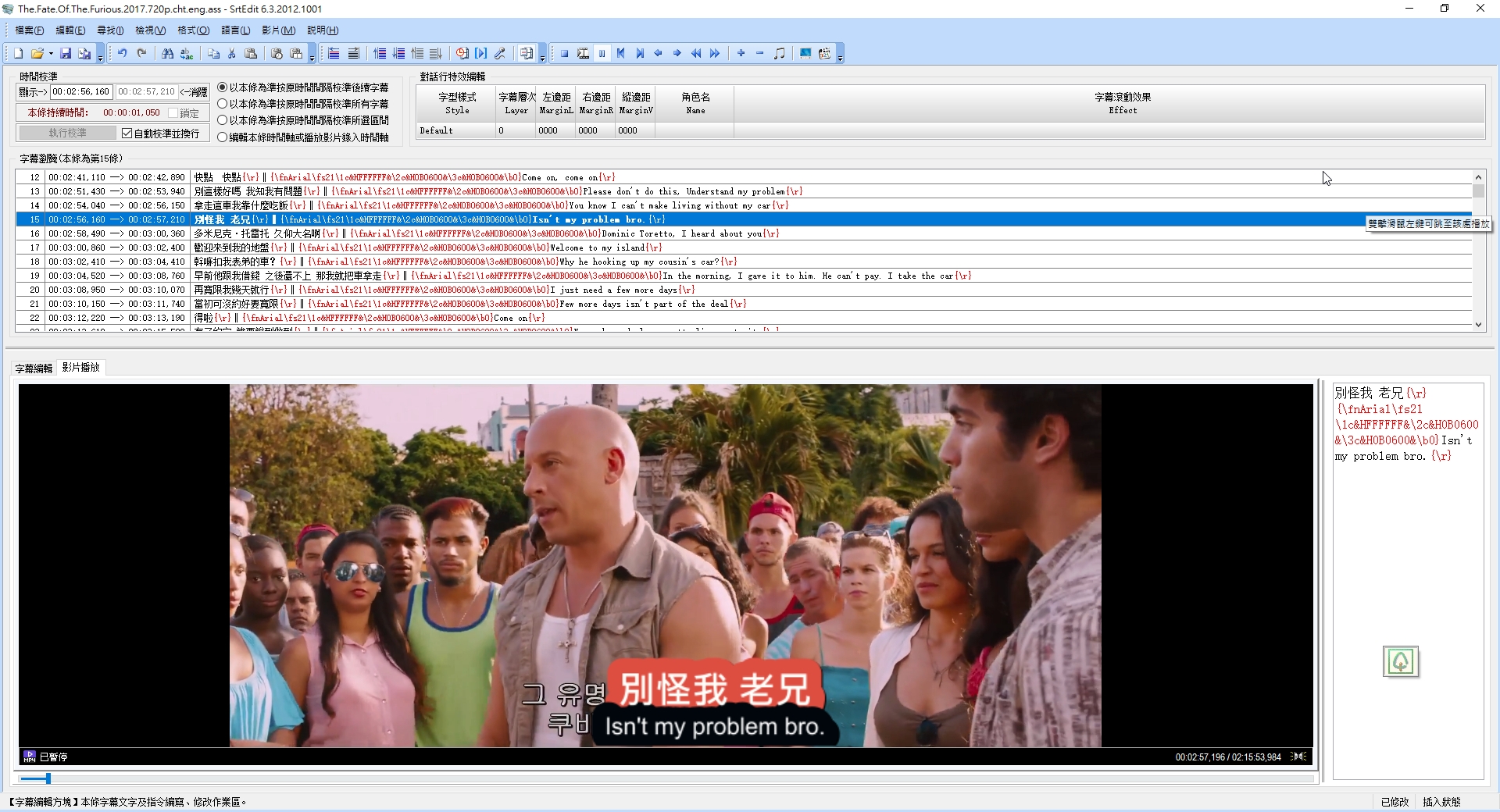1500x812 pixels.
Task: Click the blue minus icon in toolbar
Action: (x=760, y=53)
